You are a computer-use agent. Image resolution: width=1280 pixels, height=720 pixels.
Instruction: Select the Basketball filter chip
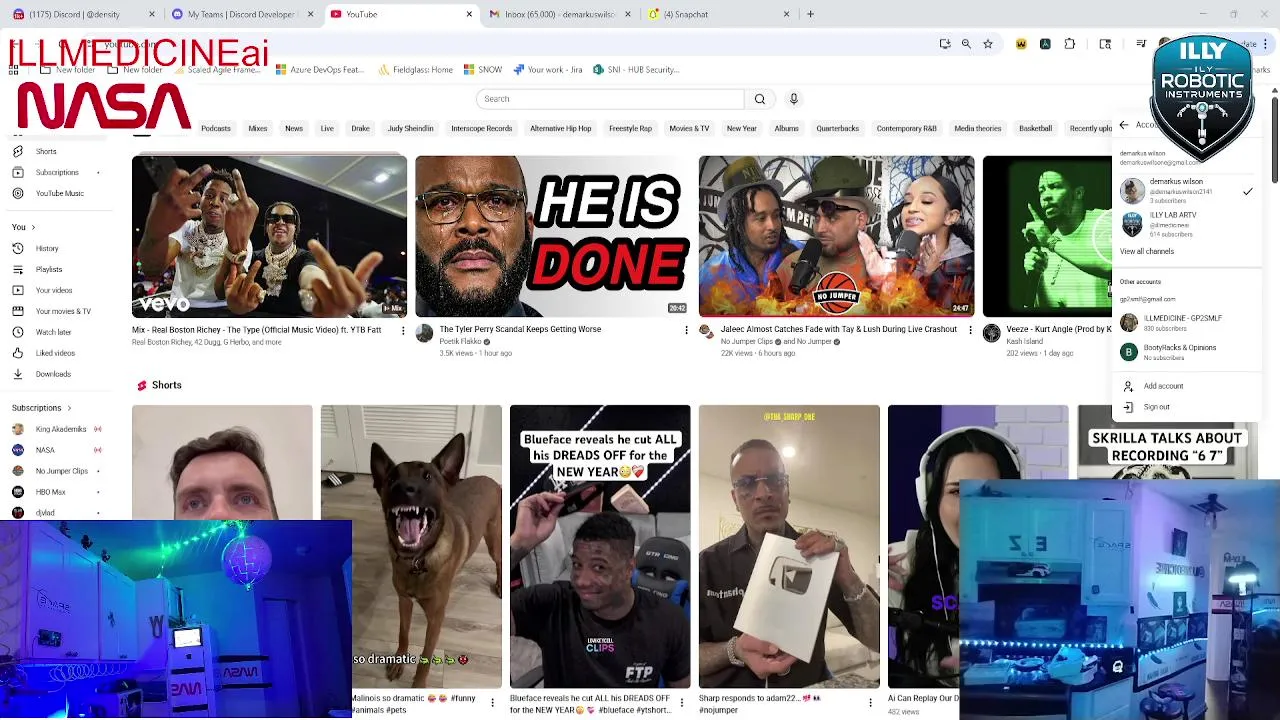tap(1036, 128)
